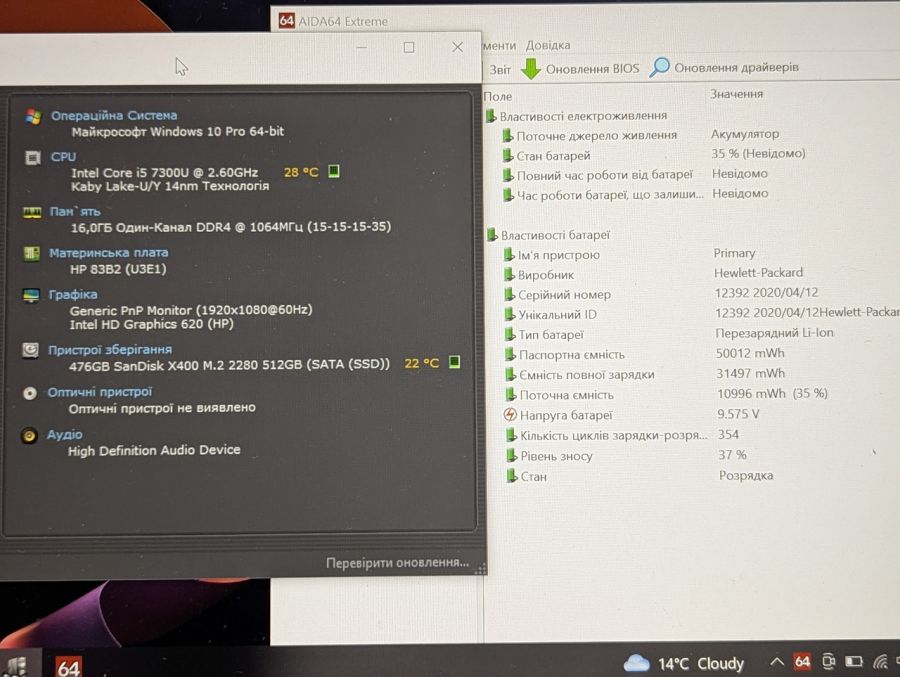This screenshot has width=900, height=677.
Task: Open the 14°C Cloudy weather widget
Action: tap(684, 664)
